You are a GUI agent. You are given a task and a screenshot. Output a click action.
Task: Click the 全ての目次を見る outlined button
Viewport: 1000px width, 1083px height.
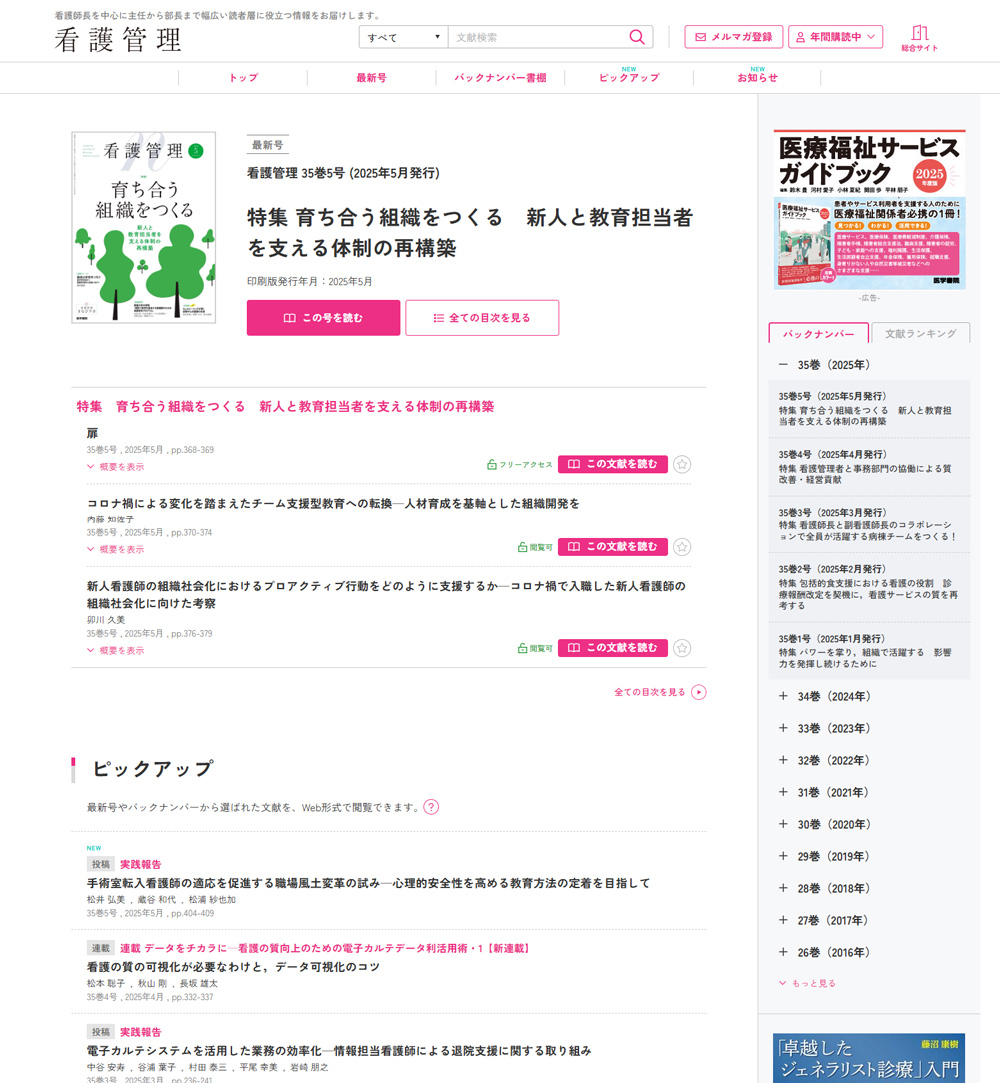(482, 318)
